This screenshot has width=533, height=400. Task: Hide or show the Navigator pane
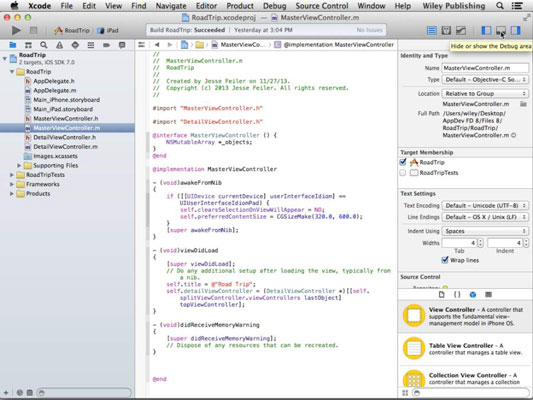(486, 31)
